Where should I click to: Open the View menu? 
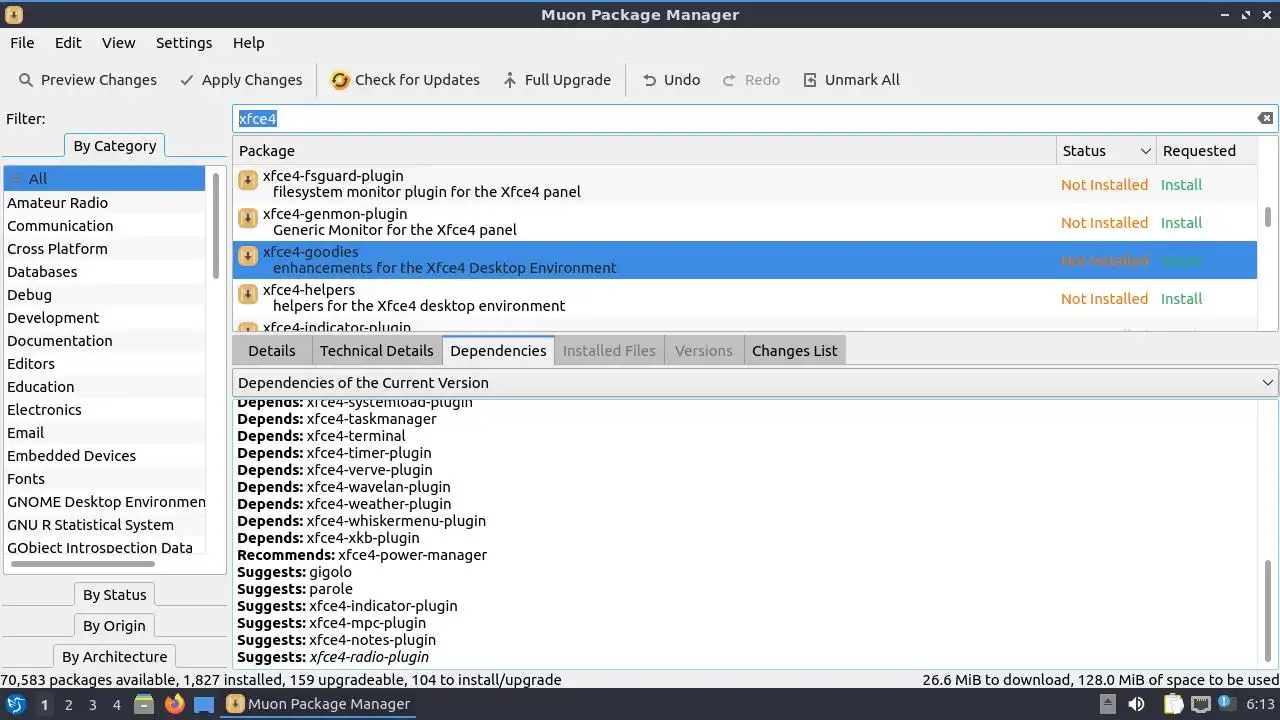(118, 43)
